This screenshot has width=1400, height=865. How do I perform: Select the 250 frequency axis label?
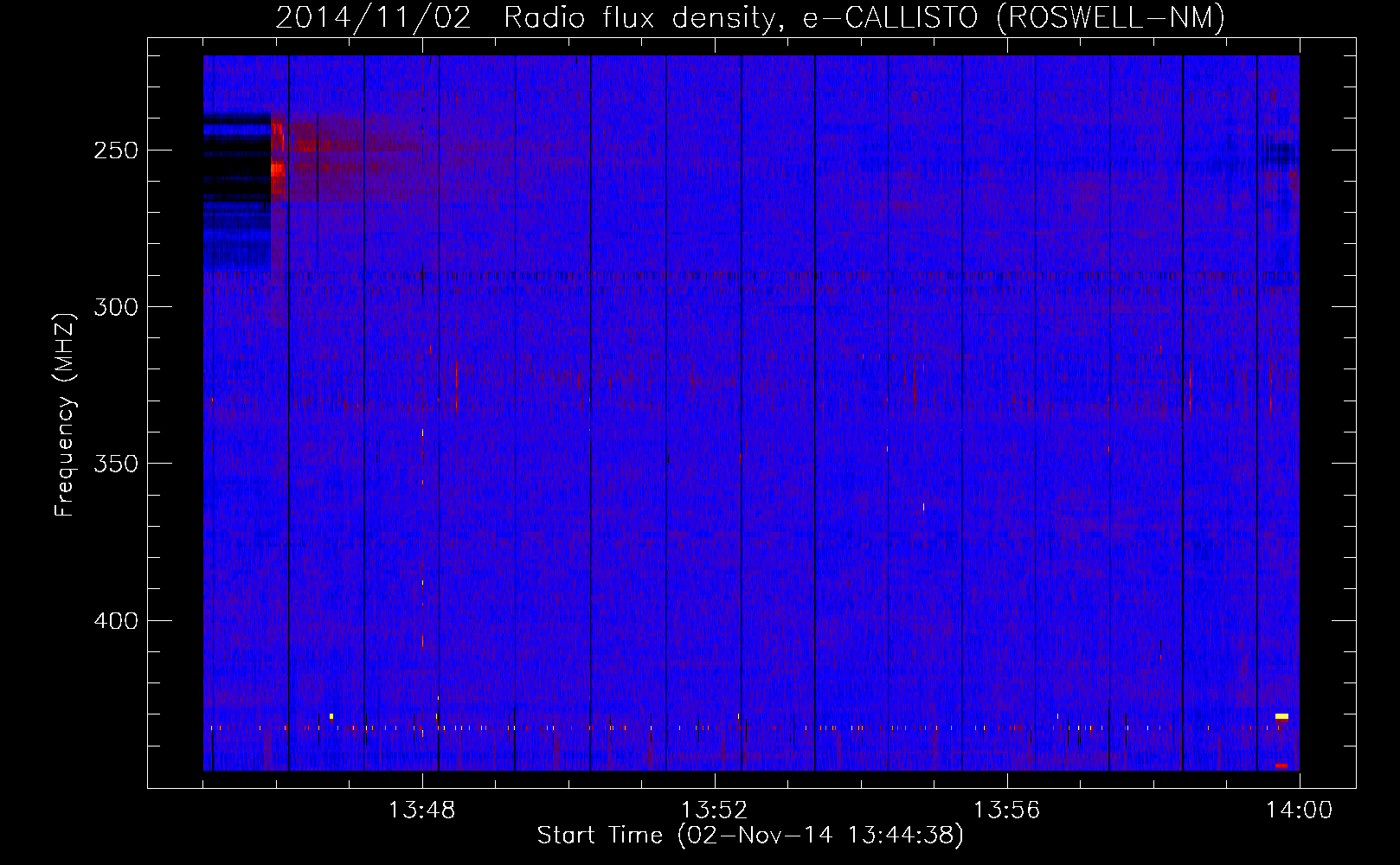click(115, 151)
